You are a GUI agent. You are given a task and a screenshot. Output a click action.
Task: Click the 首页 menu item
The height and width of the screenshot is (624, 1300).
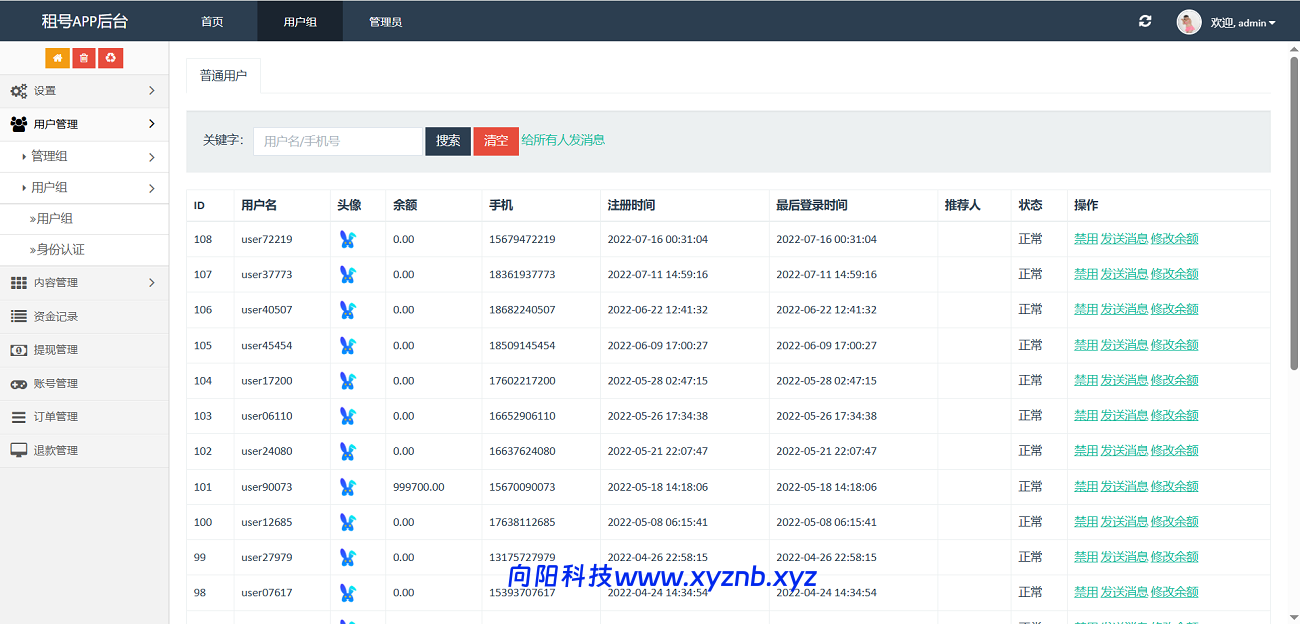[x=211, y=20]
